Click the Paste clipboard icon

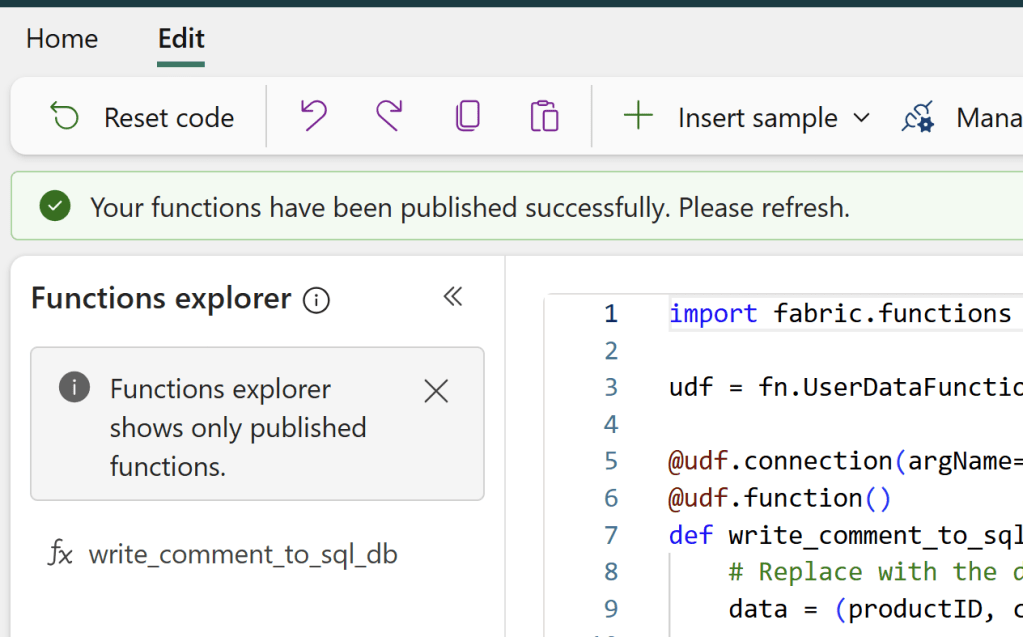point(544,117)
